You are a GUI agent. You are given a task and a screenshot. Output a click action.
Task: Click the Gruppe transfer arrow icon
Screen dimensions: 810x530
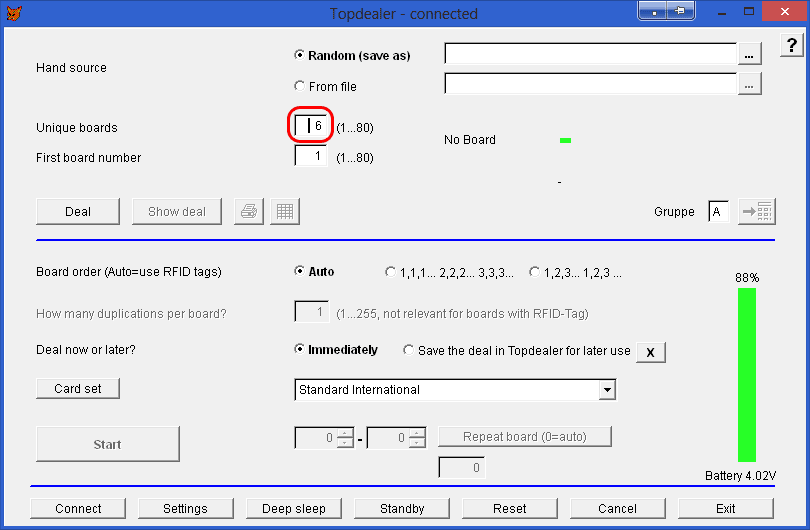tap(757, 211)
